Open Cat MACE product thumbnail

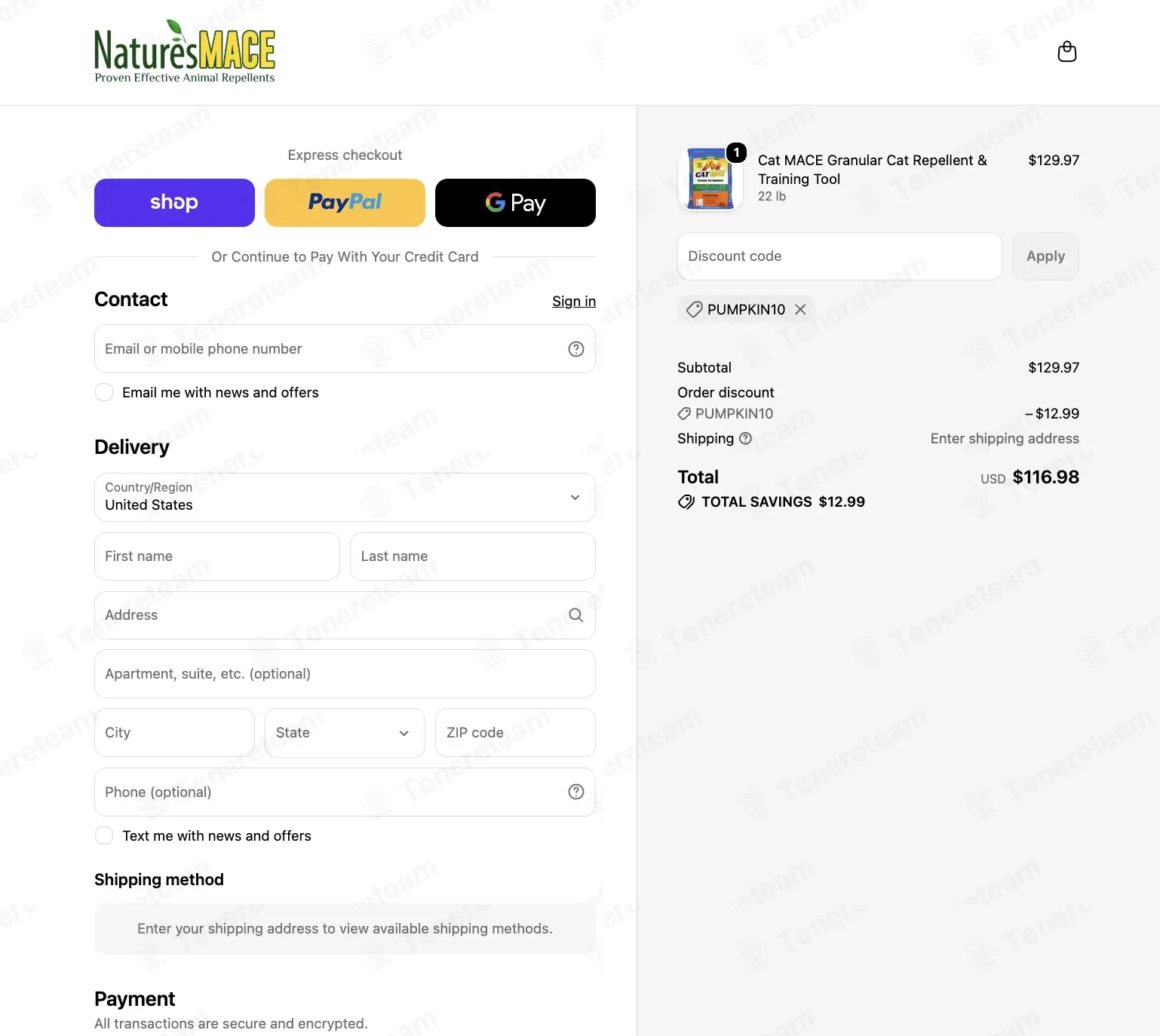(710, 179)
